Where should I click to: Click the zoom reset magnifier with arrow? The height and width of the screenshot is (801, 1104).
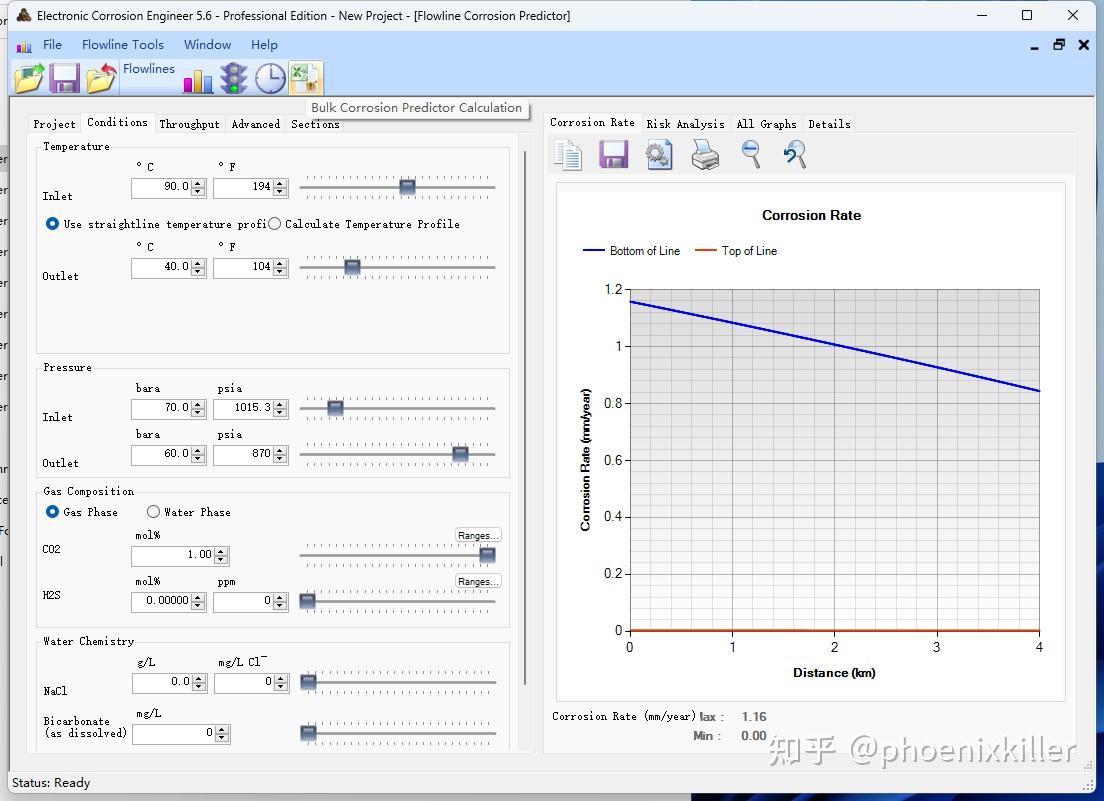tap(795, 154)
